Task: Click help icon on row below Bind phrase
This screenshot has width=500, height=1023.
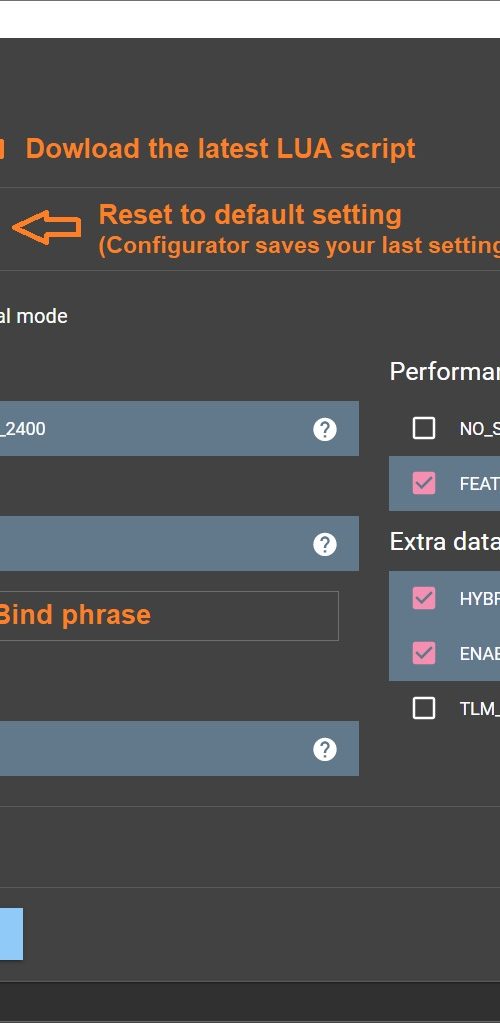Action: click(324, 750)
